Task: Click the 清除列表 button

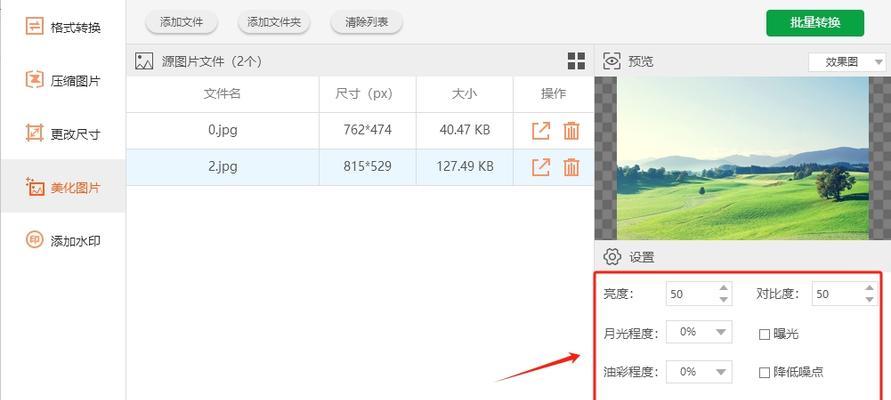Action: pyautogui.click(x=367, y=23)
